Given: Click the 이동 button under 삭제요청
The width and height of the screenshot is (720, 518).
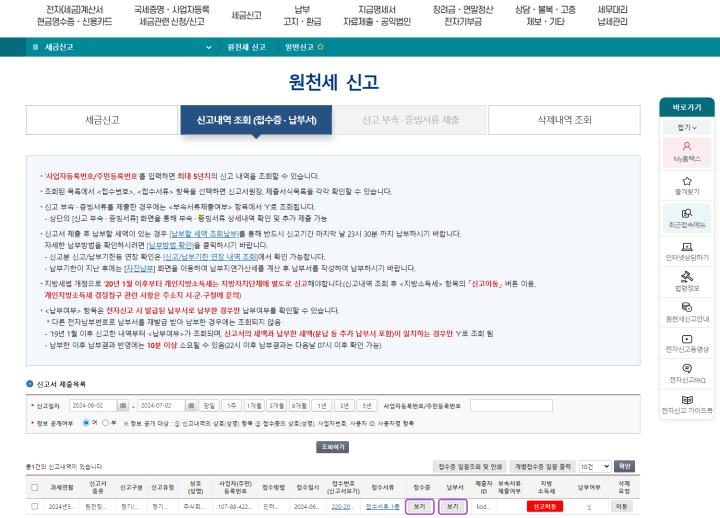Looking at the screenshot, I should tap(622, 507).
